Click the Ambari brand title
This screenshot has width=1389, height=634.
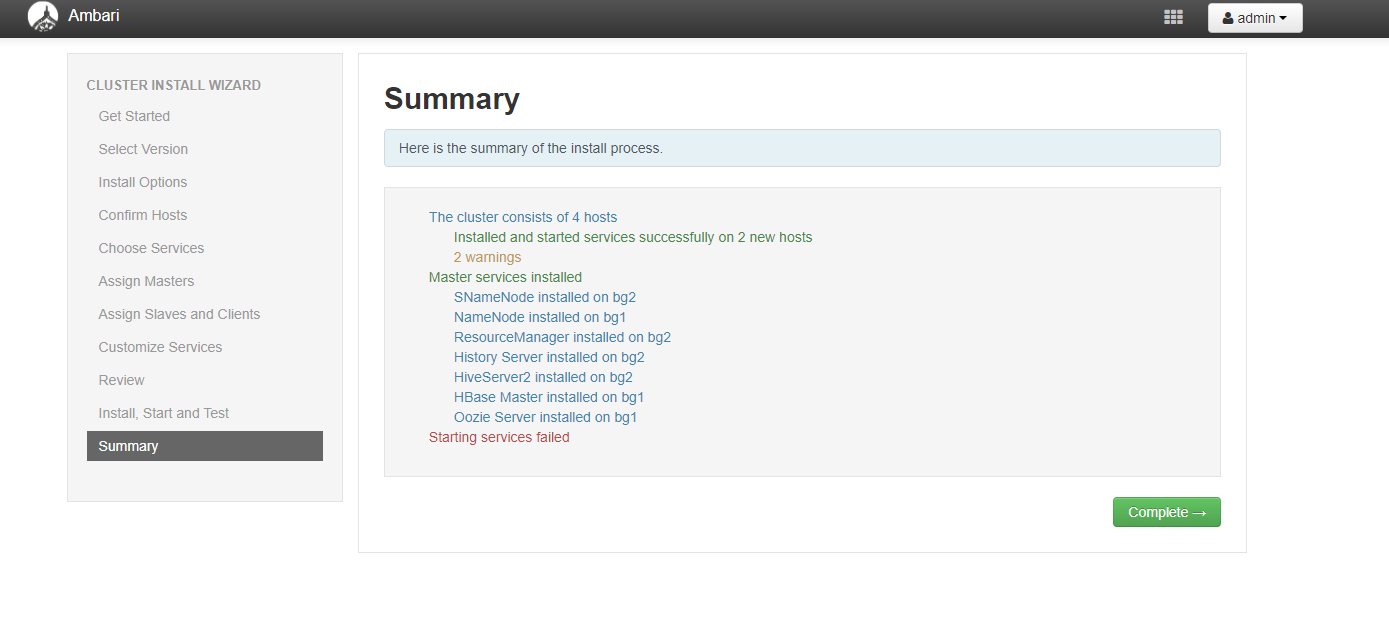pos(94,16)
